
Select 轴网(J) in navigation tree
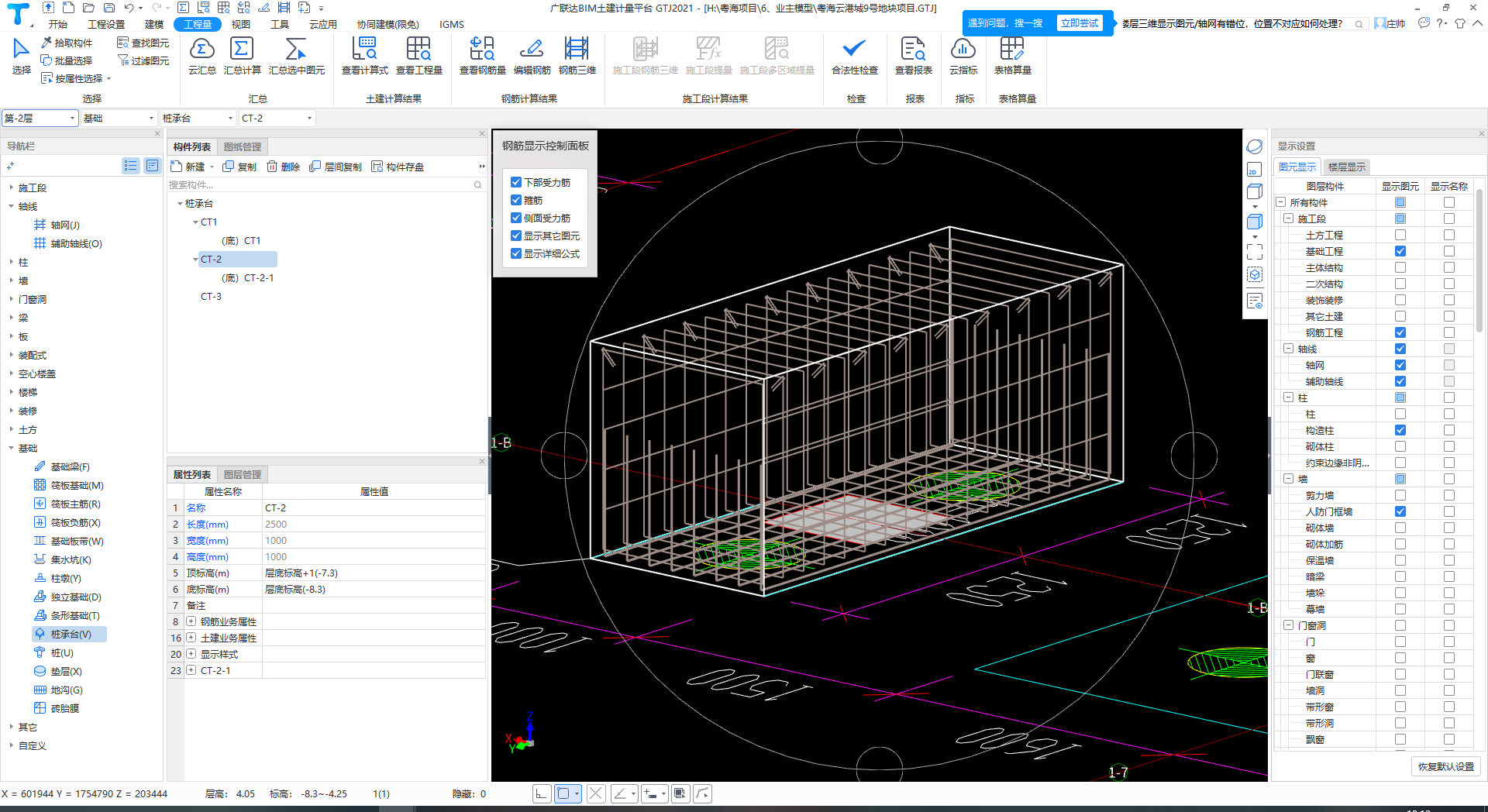click(x=57, y=225)
